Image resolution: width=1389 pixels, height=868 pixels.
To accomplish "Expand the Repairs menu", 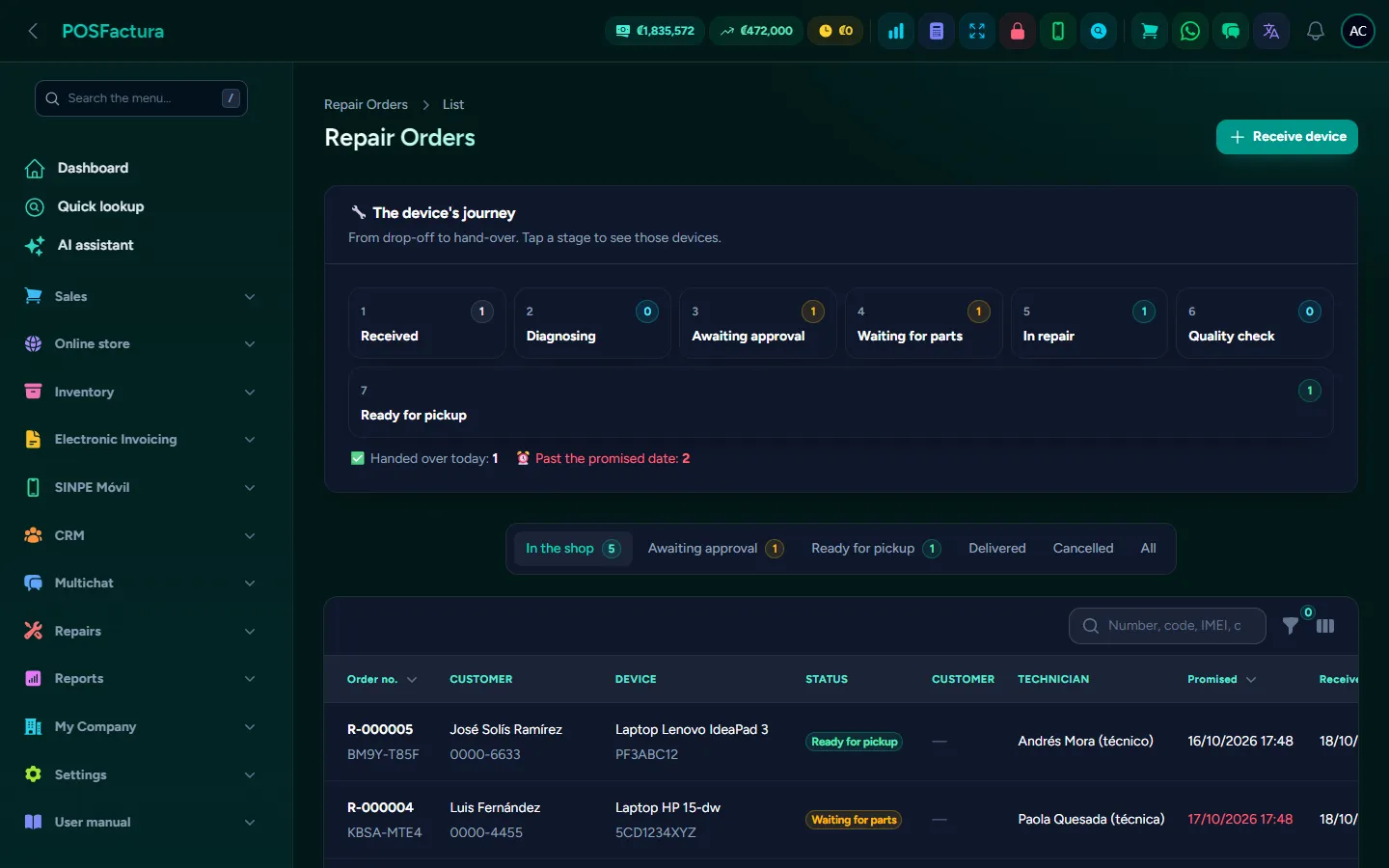I will point(140,631).
